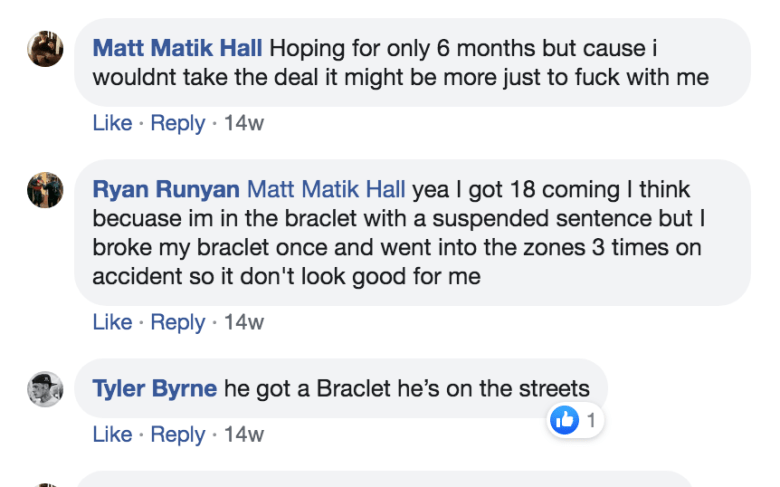
Task: Reply to Tyler Byrne's comment
Action: click(x=177, y=434)
